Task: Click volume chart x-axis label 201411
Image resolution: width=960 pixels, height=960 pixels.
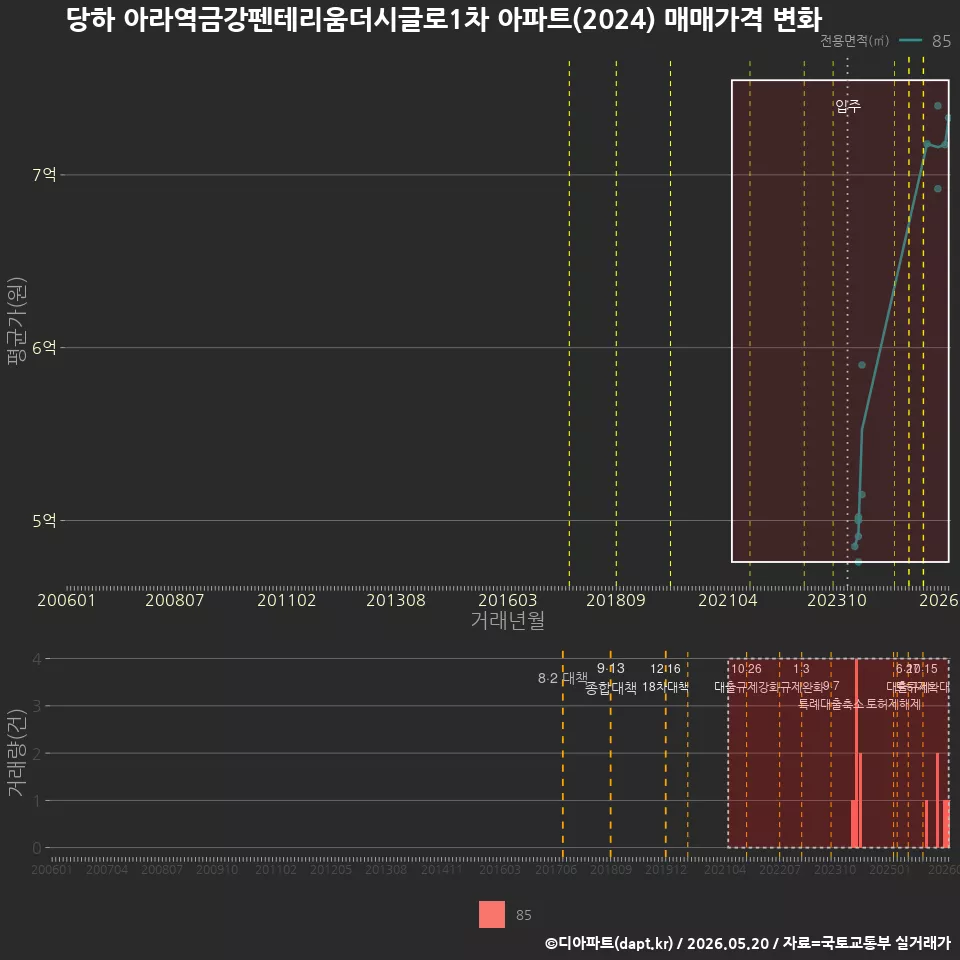Action: click(441, 869)
